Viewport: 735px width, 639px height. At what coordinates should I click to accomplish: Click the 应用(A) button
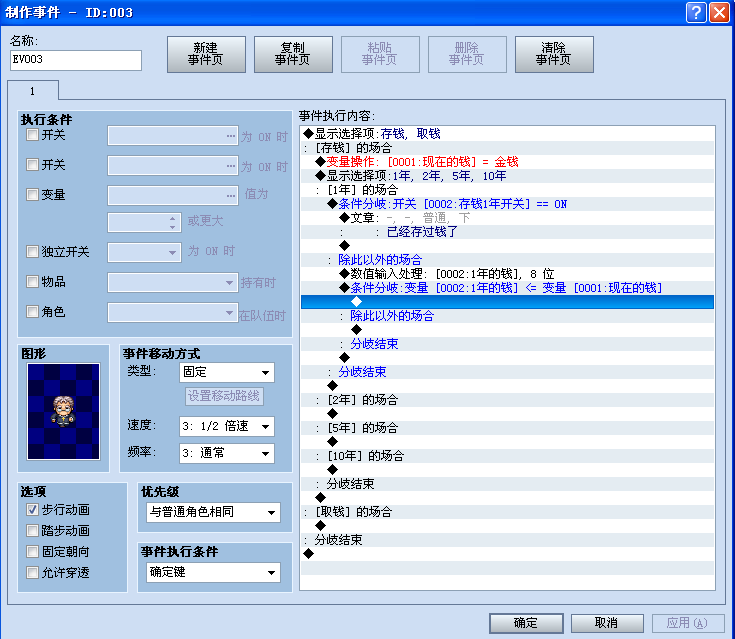coord(688,623)
